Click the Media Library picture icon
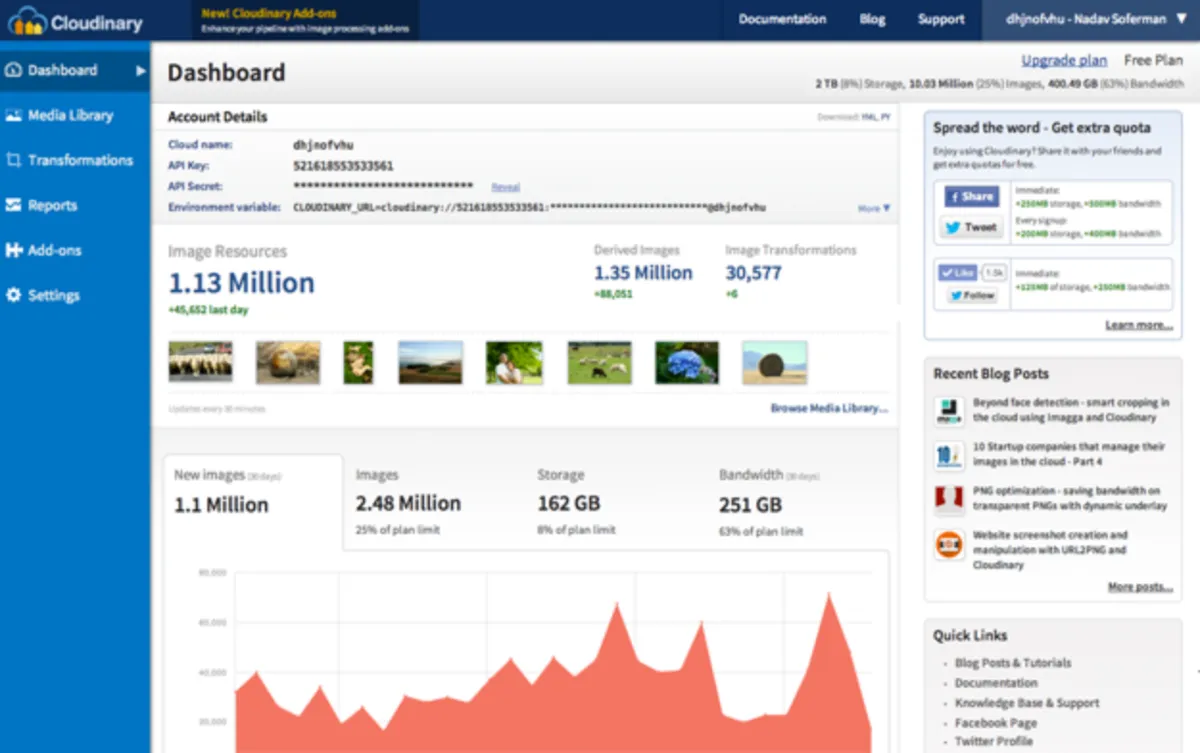Image resolution: width=1200 pixels, height=753 pixels. point(13,115)
